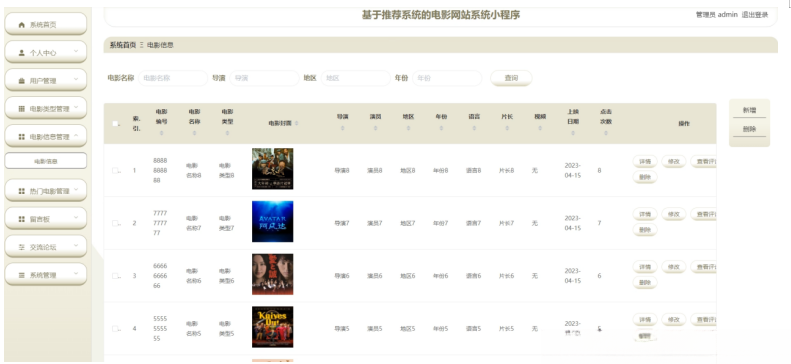This screenshot has width=791, height=364.
Task: Sort table by 演员 column arrows
Action: point(375,129)
